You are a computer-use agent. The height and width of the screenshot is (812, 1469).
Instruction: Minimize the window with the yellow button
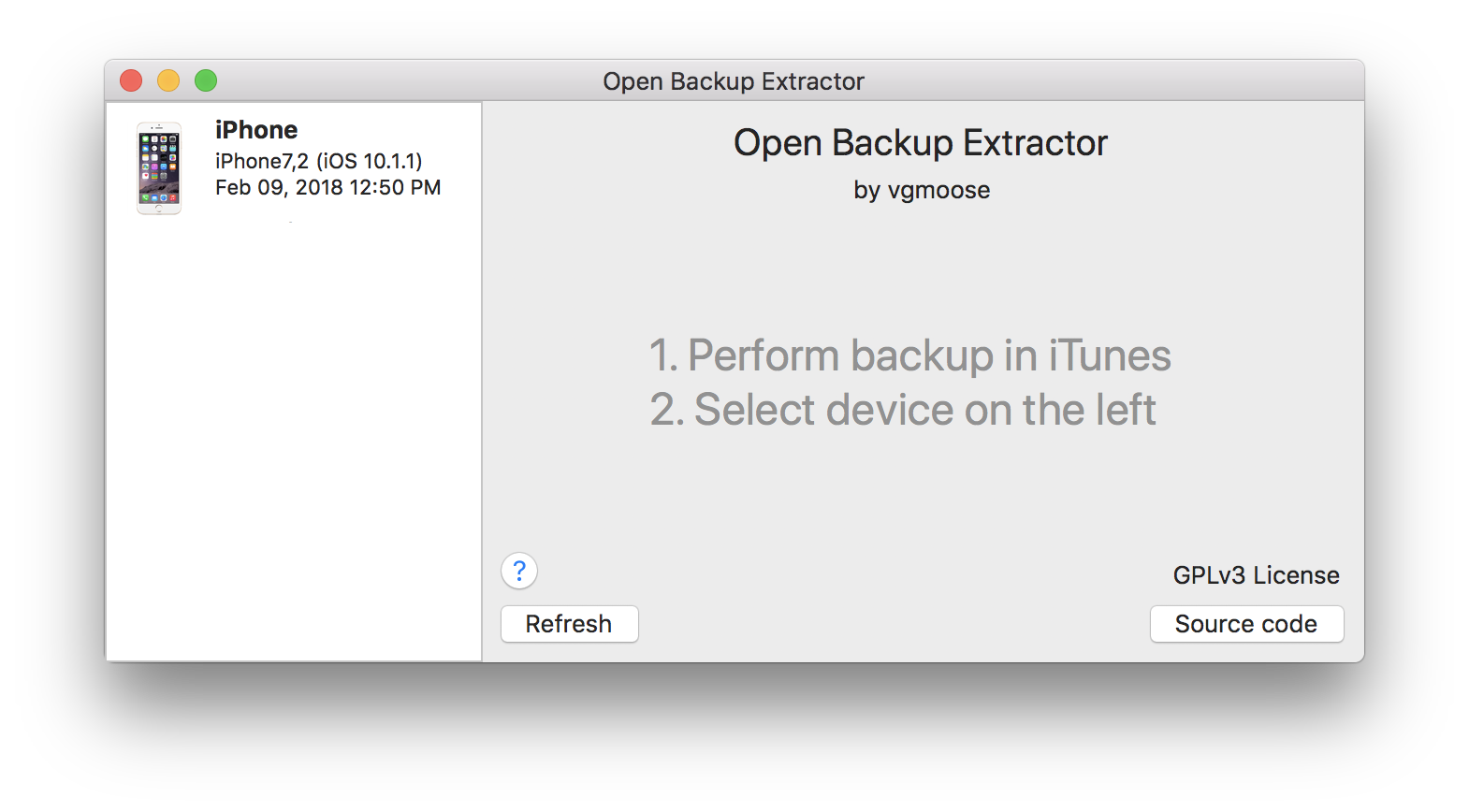click(168, 81)
